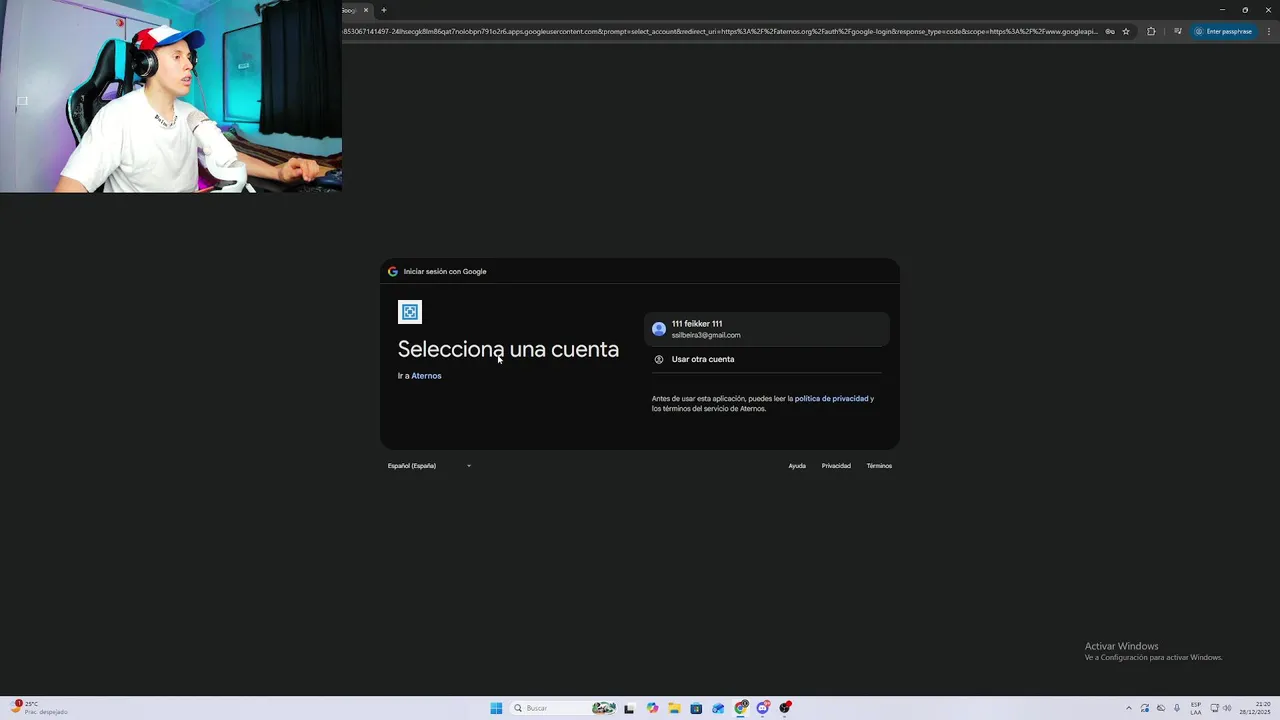Click the taskbar Buscar search box

[563, 708]
